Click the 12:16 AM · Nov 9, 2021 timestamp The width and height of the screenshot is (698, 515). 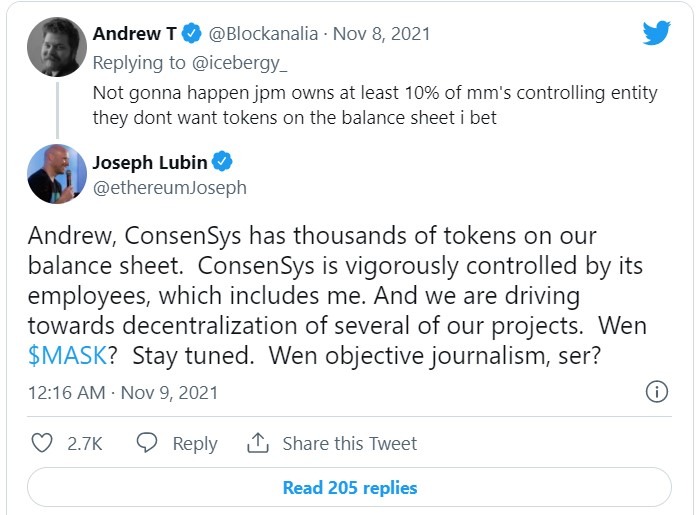(x=122, y=391)
